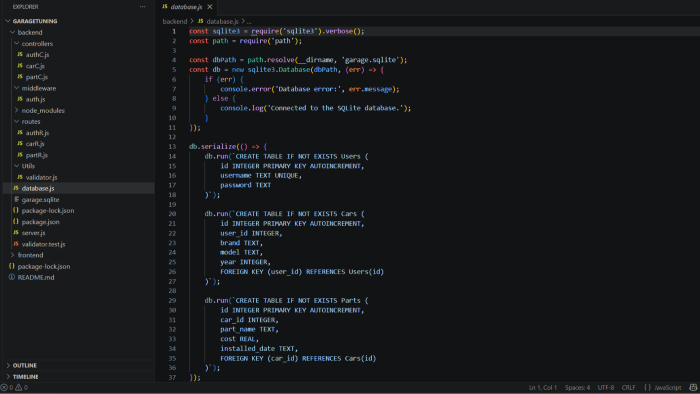The height and width of the screenshot is (394, 700).
Task: Click Ln 1, Col 1 cursor position
Action: 542,387
